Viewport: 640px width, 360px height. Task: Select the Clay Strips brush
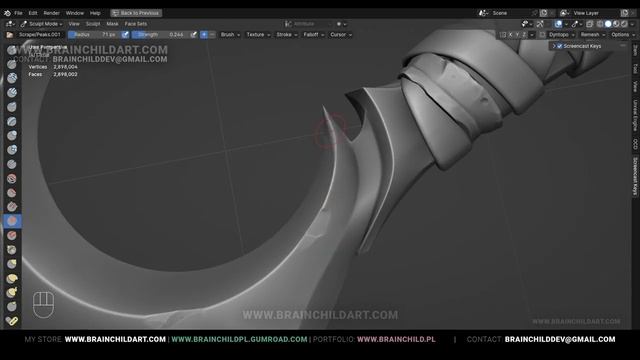(x=12, y=93)
